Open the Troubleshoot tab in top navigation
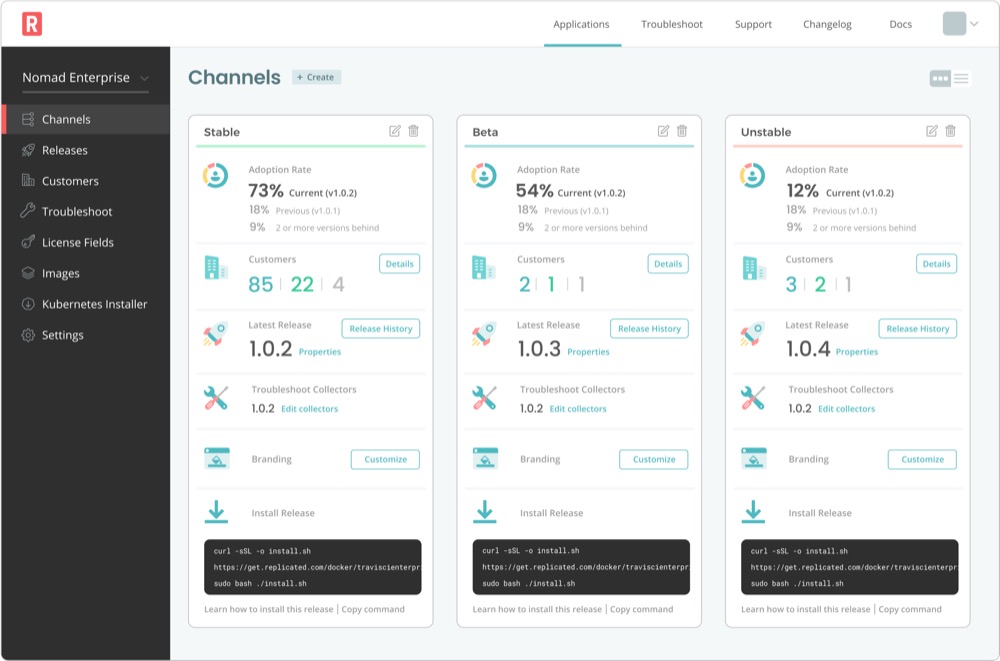The width and height of the screenshot is (1000, 661). click(x=672, y=24)
